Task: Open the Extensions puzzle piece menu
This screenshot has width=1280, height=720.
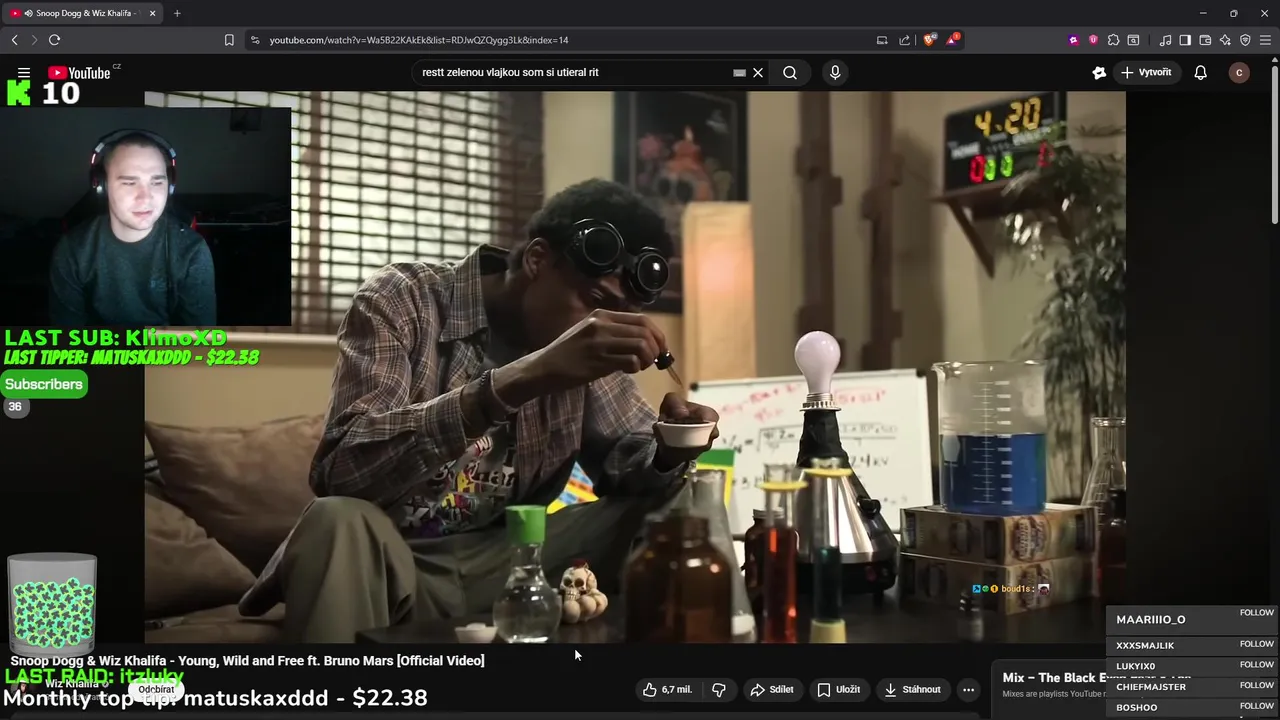Action: (x=1113, y=40)
